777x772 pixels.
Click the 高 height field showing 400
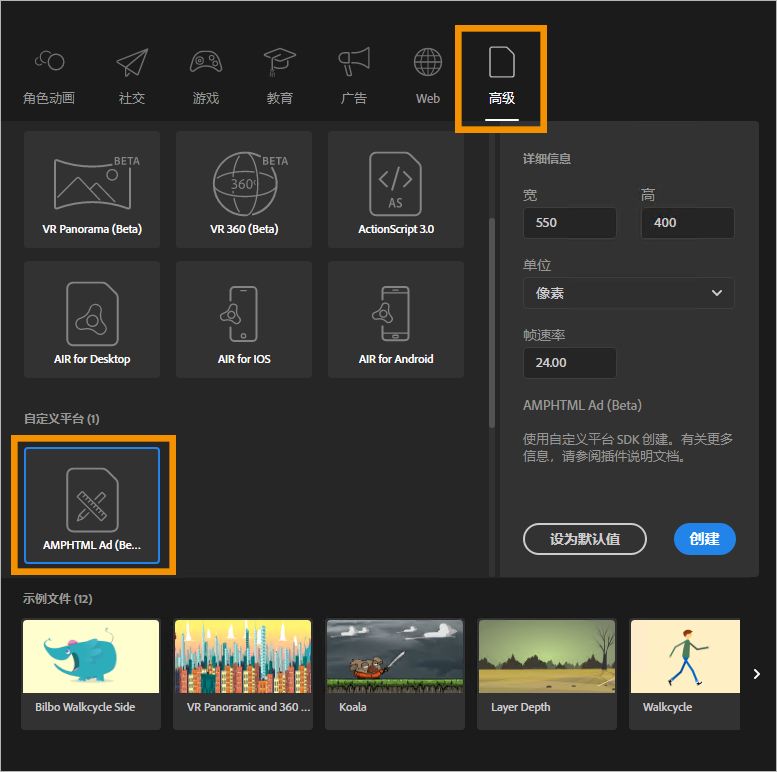pyautogui.click(x=688, y=223)
